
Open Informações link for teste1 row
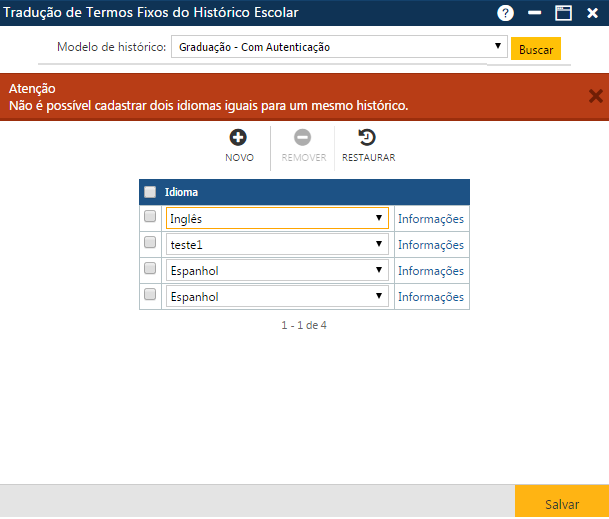point(430,245)
